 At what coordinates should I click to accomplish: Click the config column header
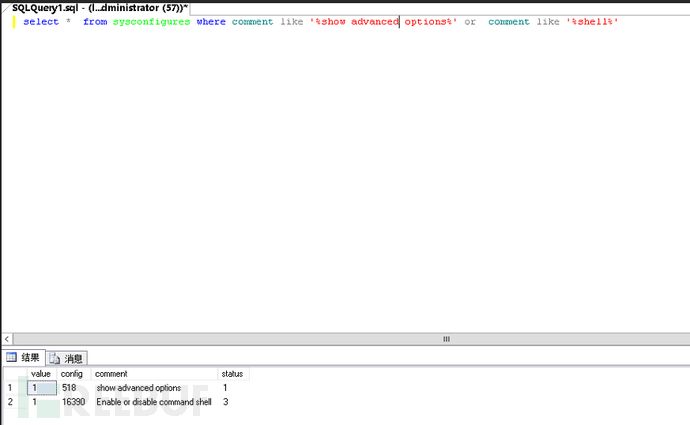pos(72,374)
